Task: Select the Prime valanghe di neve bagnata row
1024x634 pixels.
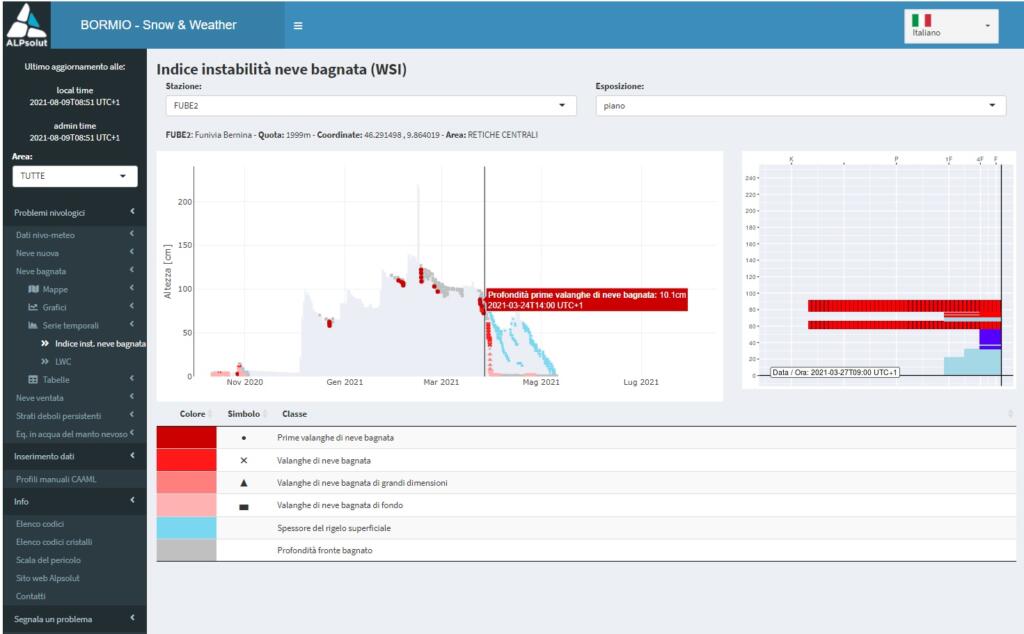Action: 586,437
